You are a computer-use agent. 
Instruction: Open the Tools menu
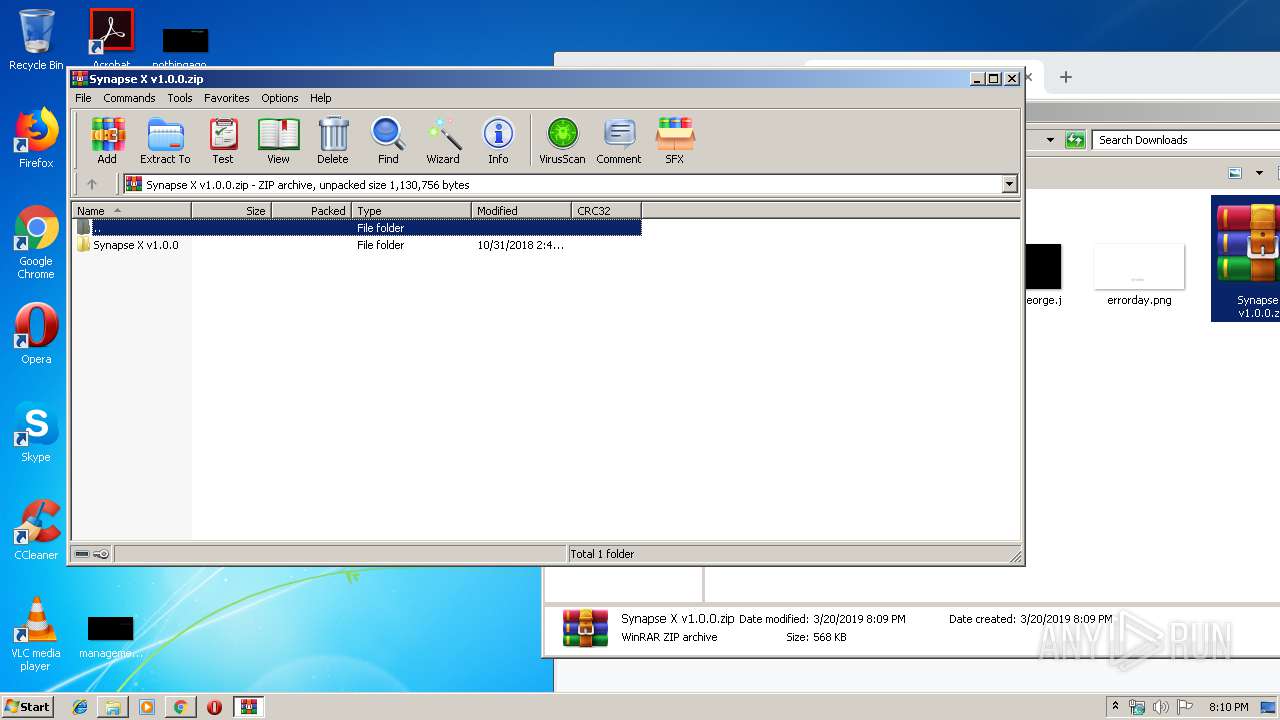tap(180, 98)
